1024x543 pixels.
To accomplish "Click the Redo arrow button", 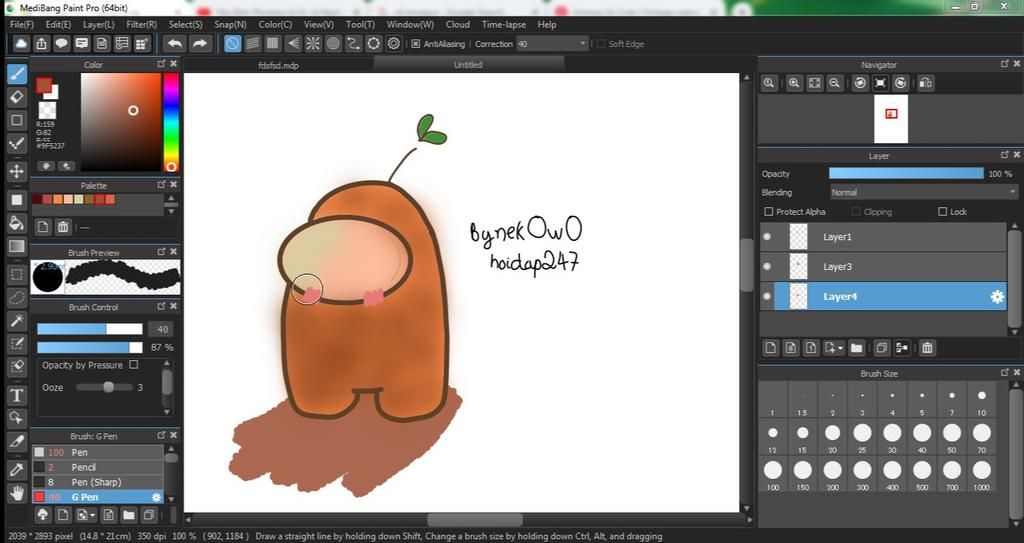I will tap(200, 44).
